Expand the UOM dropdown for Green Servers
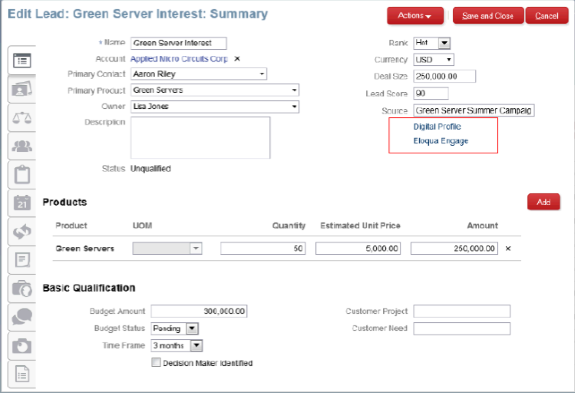The width and height of the screenshot is (575, 393). 196,248
